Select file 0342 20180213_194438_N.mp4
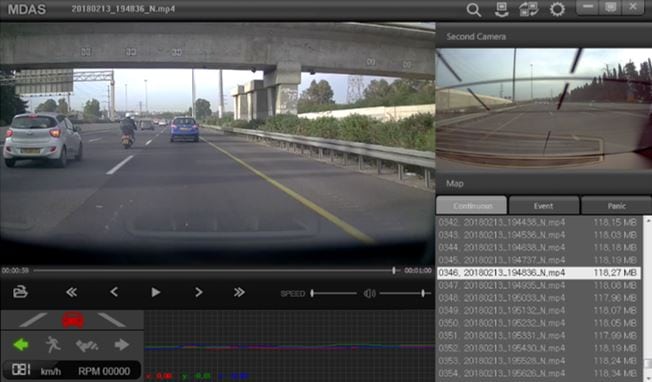This screenshot has width=652, height=382. click(538, 222)
